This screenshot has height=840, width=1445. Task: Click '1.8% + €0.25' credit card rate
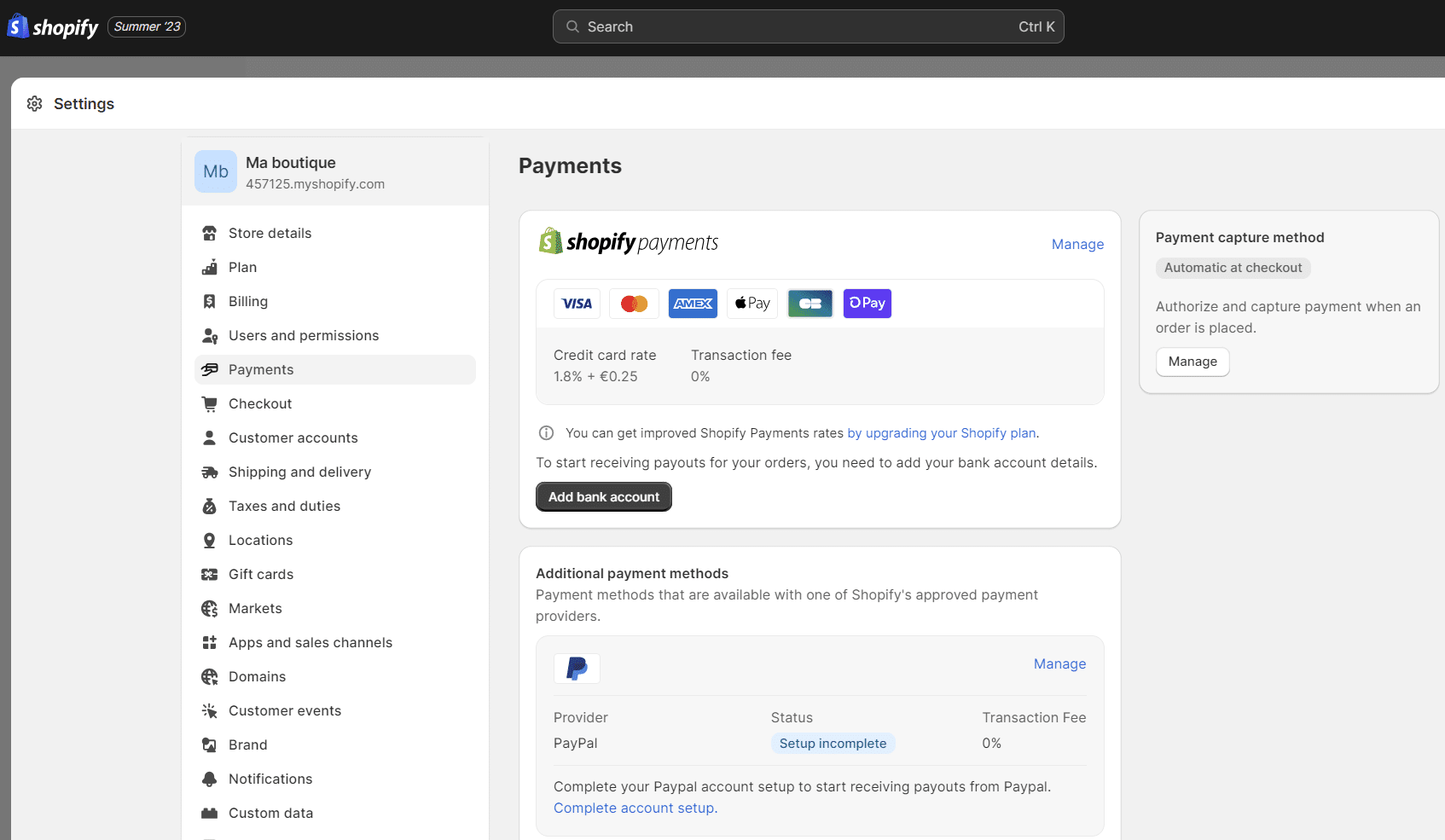[x=595, y=376]
